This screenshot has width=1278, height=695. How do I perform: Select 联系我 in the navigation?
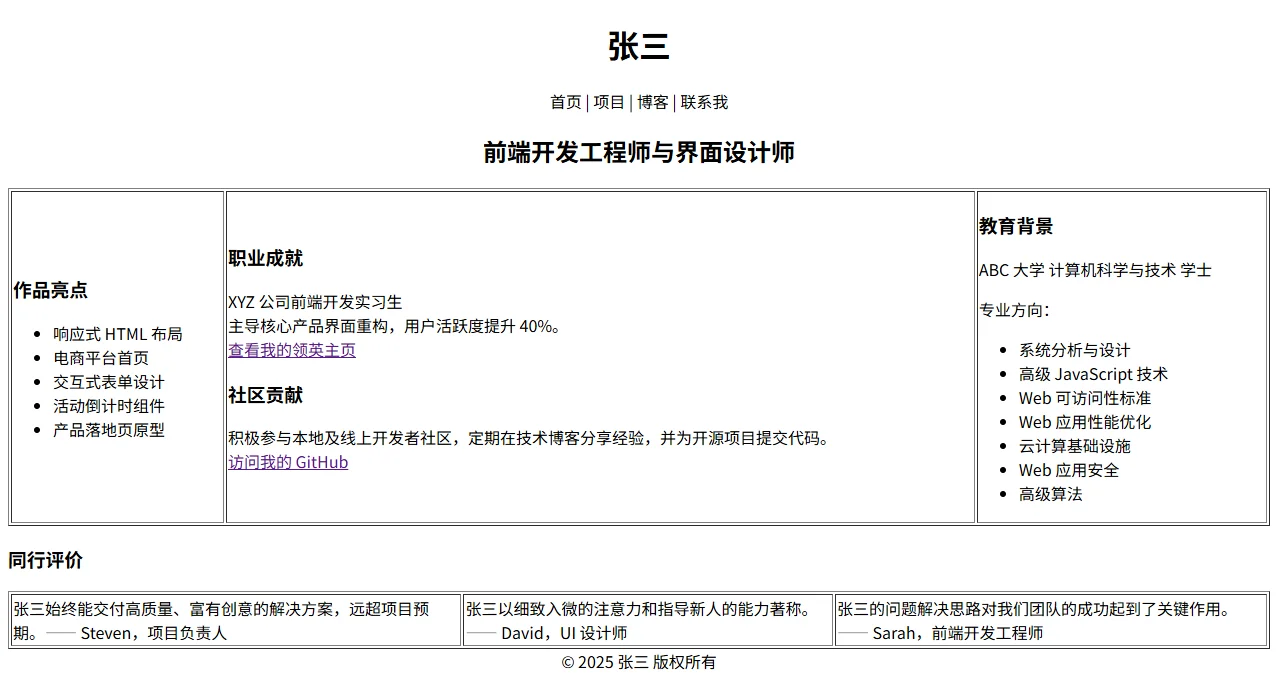point(704,102)
